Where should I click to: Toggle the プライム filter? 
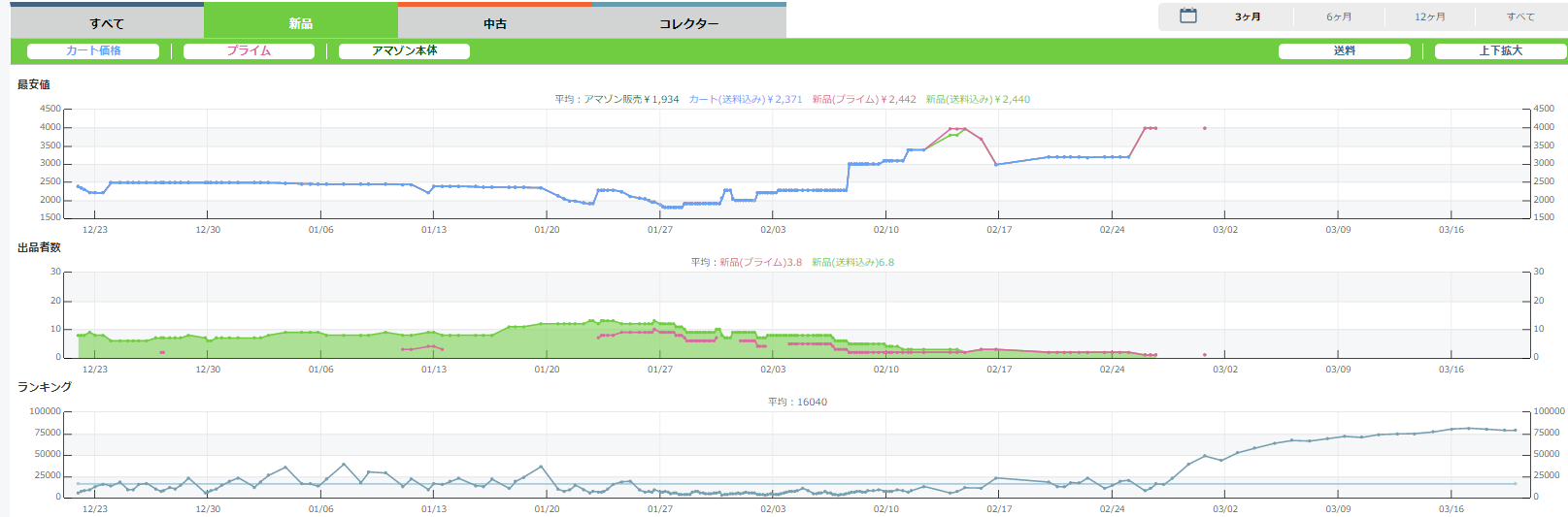[249, 51]
